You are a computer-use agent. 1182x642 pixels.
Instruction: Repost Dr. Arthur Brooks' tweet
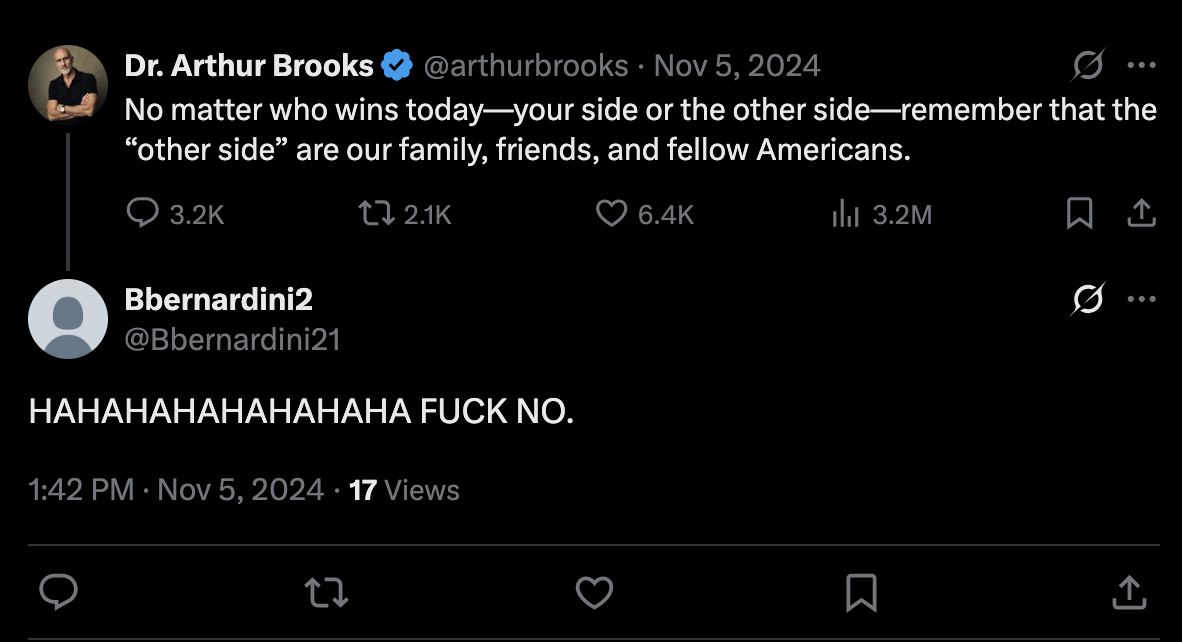pyautogui.click(x=375, y=213)
